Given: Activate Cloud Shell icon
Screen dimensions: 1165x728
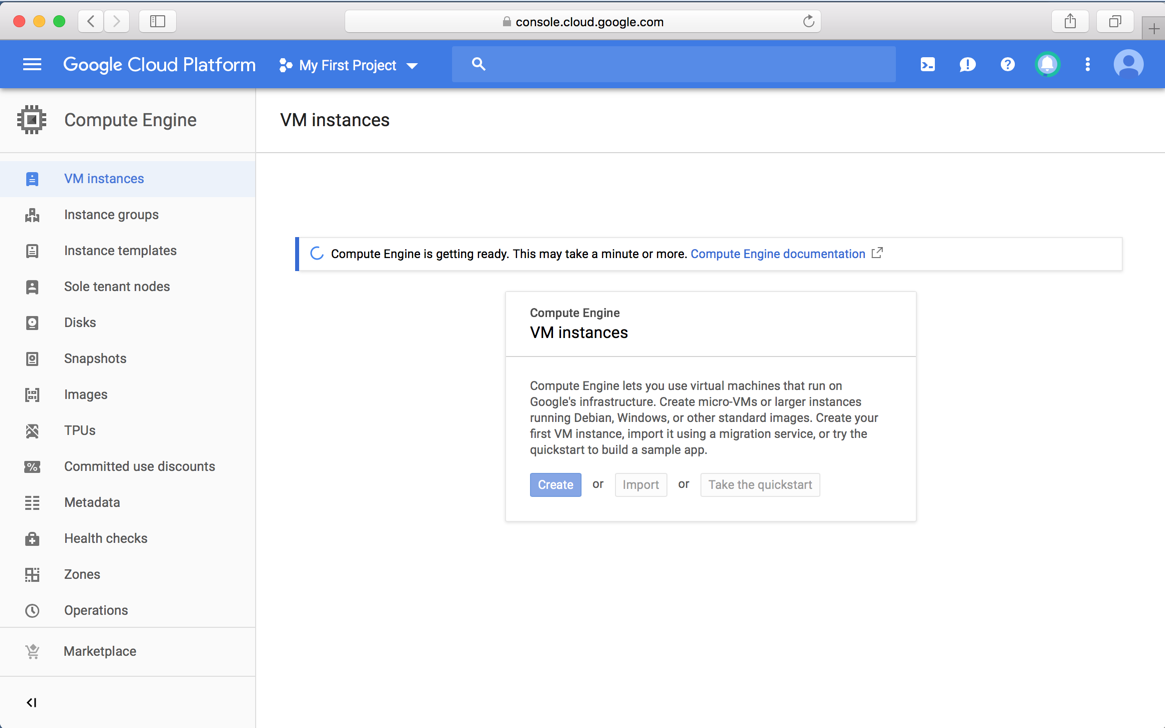Looking at the screenshot, I should tap(927, 65).
